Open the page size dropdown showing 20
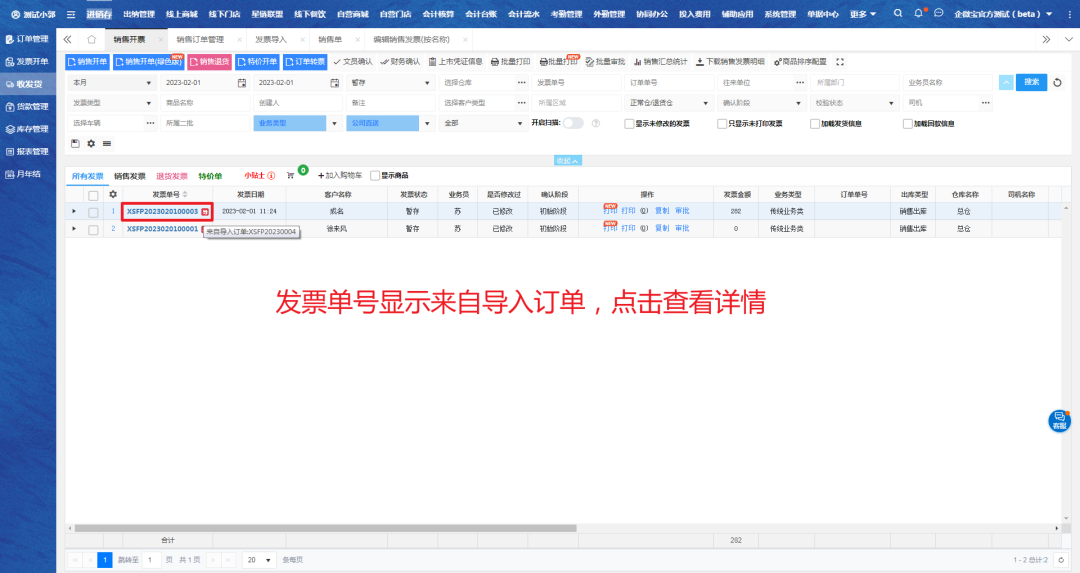This screenshot has height=573, width=1080. (x=259, y=560)
